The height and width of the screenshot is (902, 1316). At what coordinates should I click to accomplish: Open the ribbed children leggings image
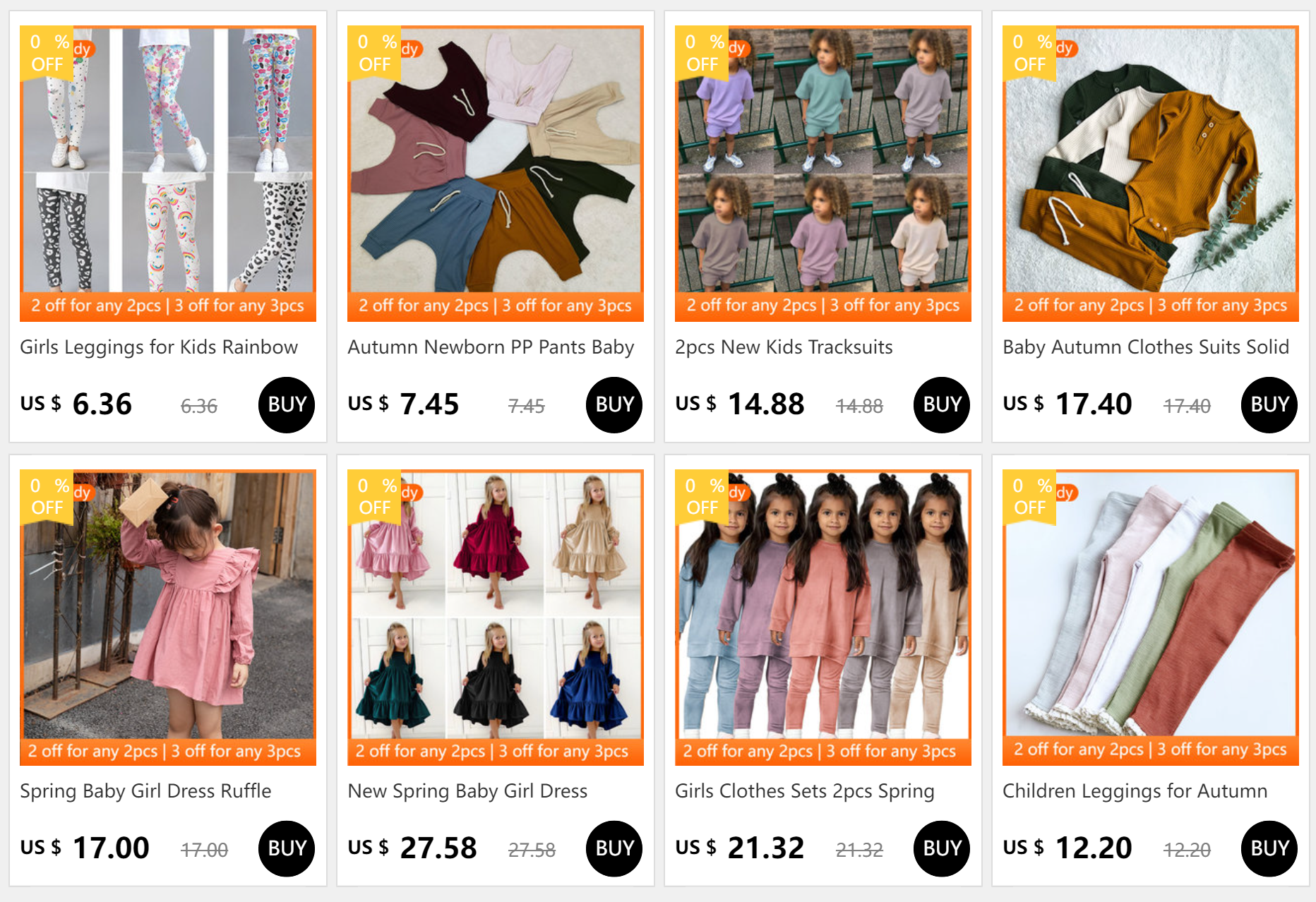pyautogui.click(x=1151, y=618)
